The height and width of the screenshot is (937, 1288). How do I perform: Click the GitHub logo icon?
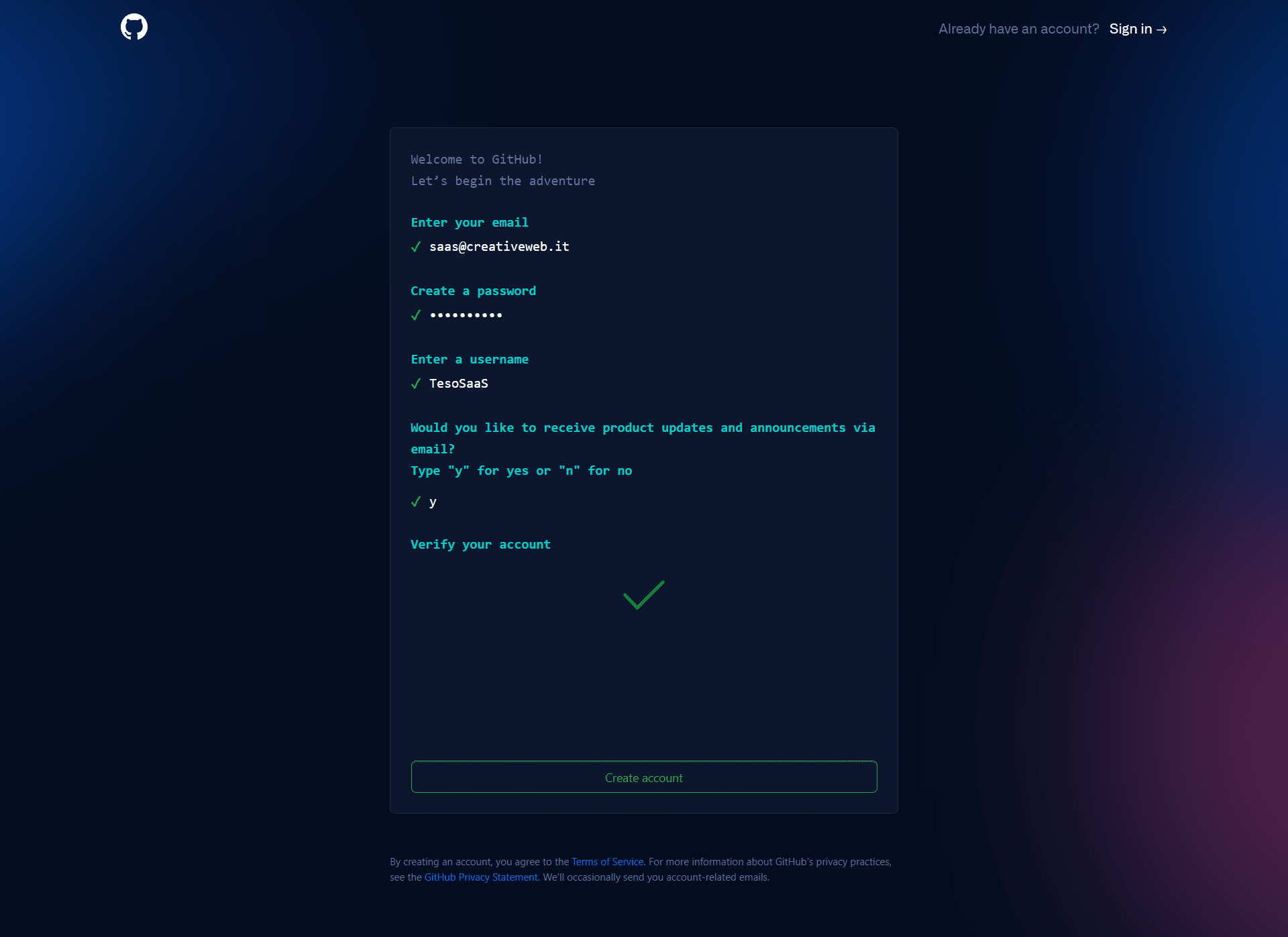134,27
